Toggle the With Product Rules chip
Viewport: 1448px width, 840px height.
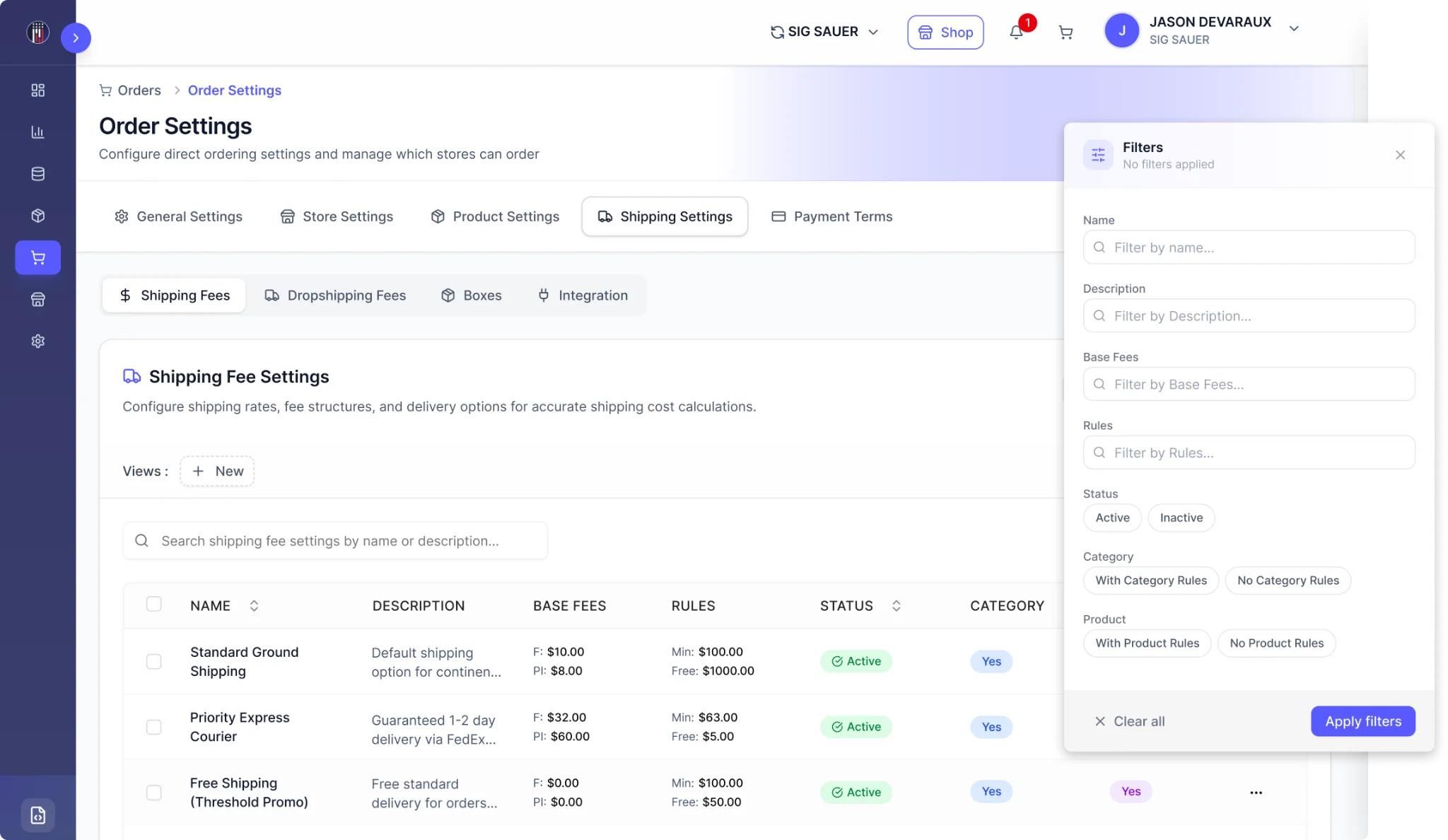tap(1147, 643)
